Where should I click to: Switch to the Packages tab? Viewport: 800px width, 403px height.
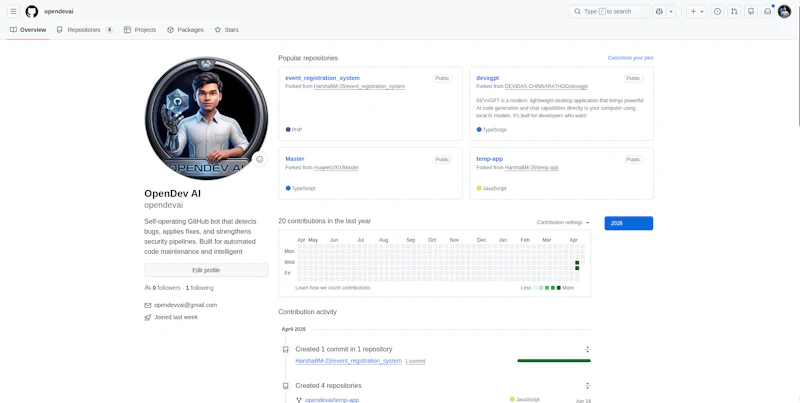pyautogui.click(x=185, y=30)
